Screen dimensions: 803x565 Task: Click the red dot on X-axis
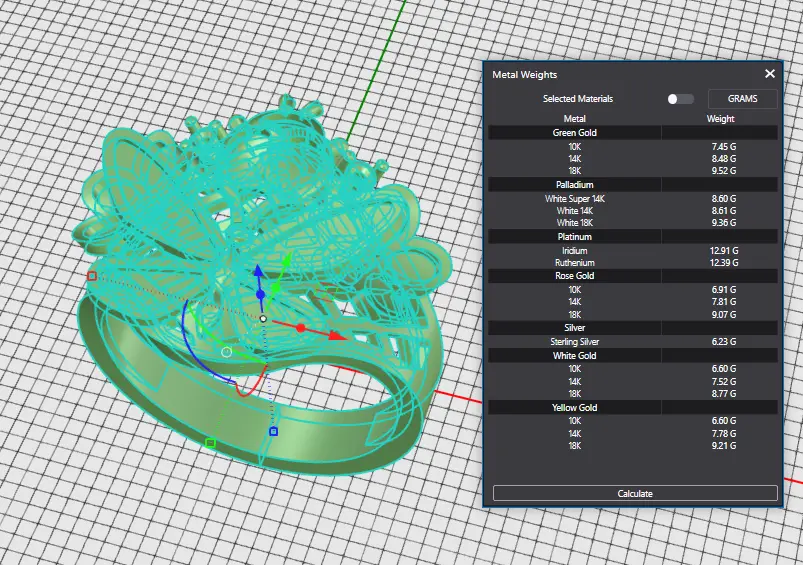coord(301,328)
